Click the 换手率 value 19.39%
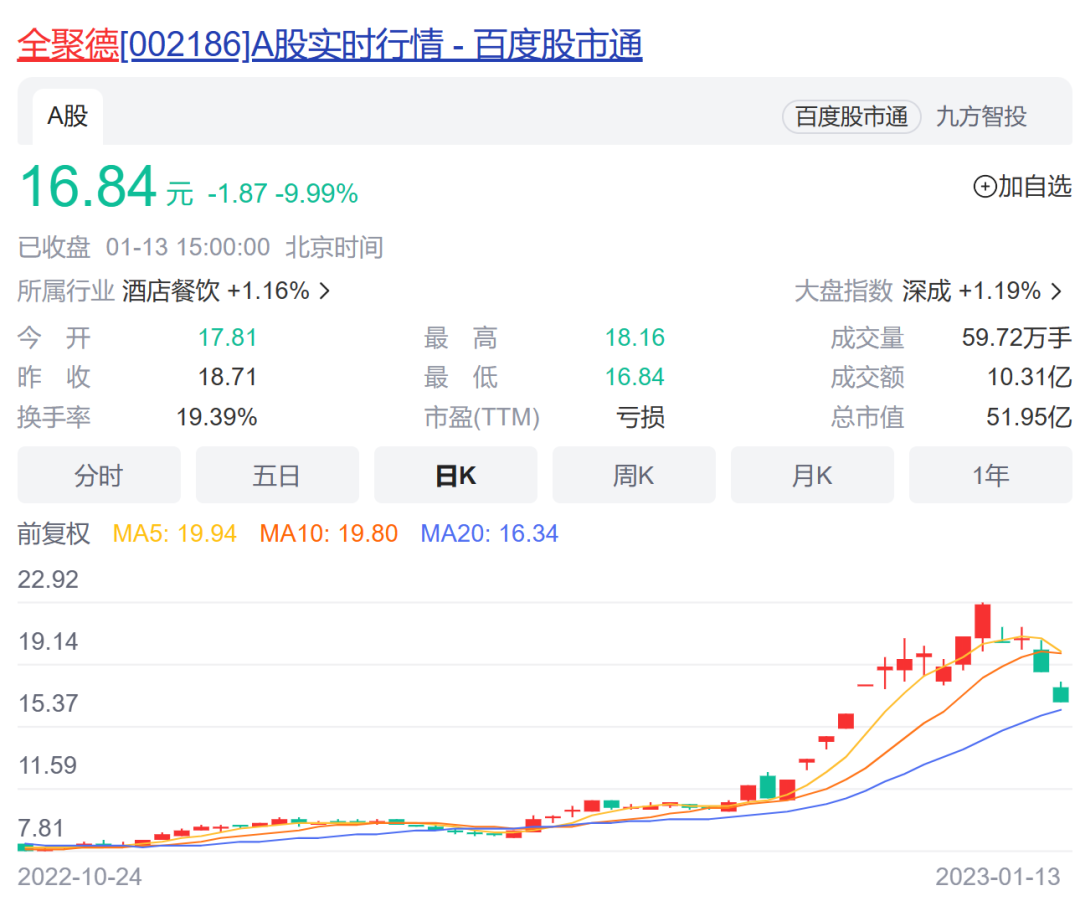Image resolution: width=1080 pixels, height=901 pixels. click(x=216, y=417)
